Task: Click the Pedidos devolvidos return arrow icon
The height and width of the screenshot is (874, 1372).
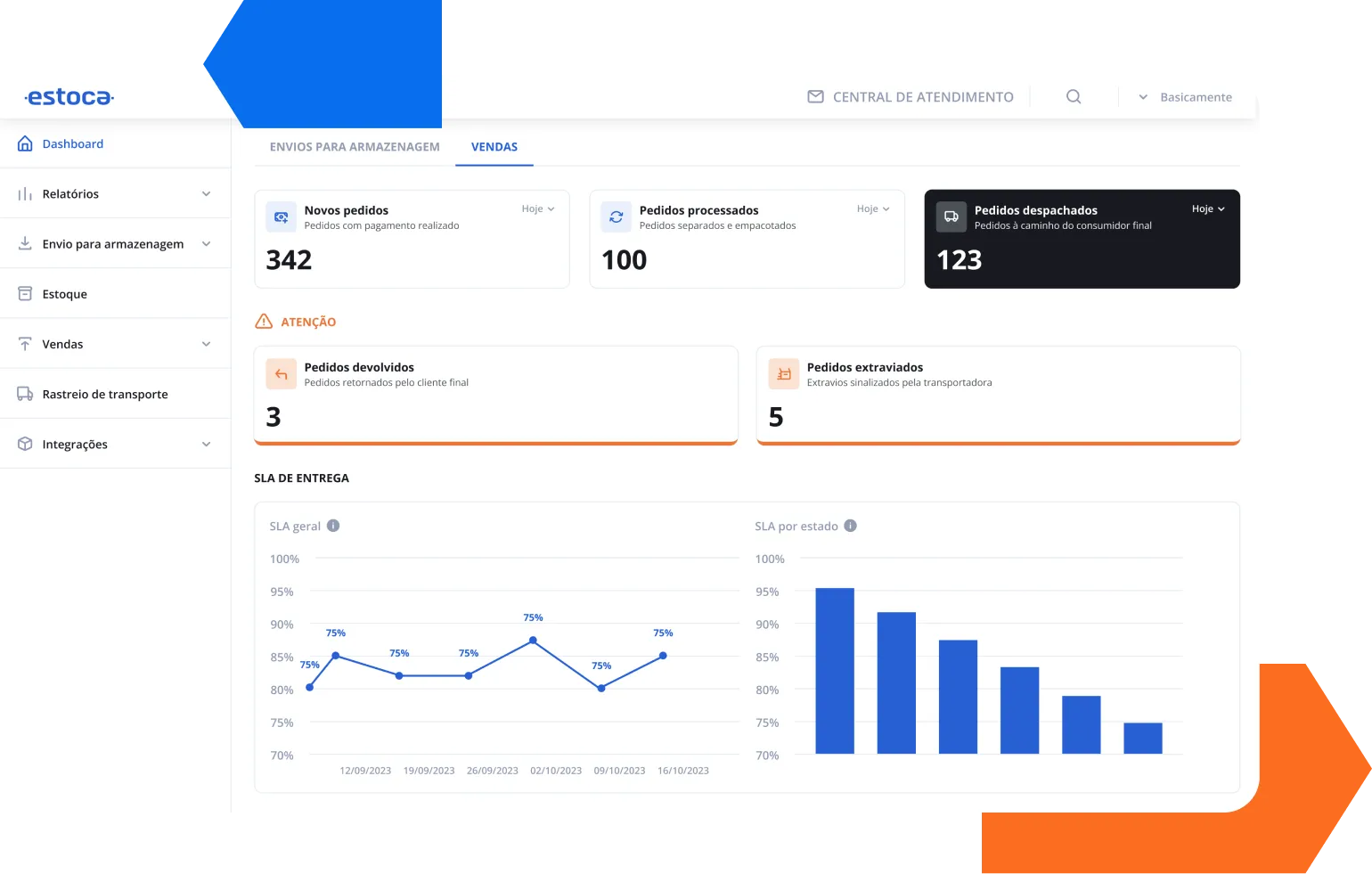Action: [282, 374]
